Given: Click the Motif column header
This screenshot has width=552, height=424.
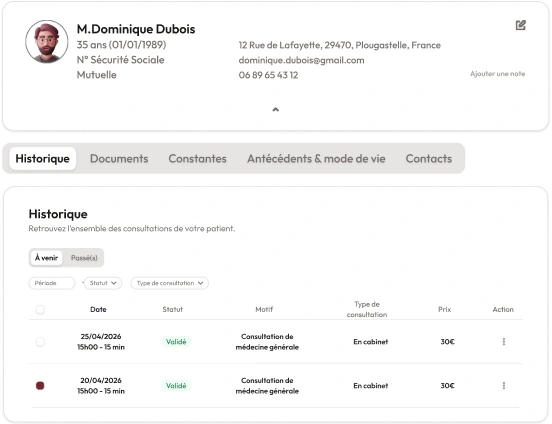Looking at the screenshot, I should click(x=264, y=310).
